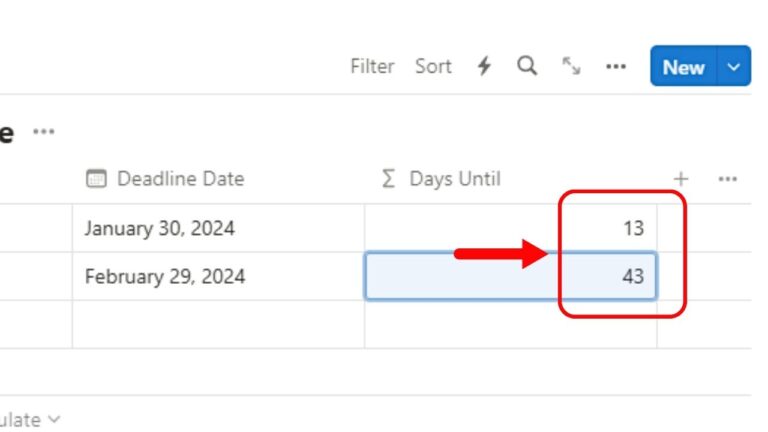The width and height of the screenshot is (768, 432).
Task: Click the plus icon to add property
Action: (681, 179)
